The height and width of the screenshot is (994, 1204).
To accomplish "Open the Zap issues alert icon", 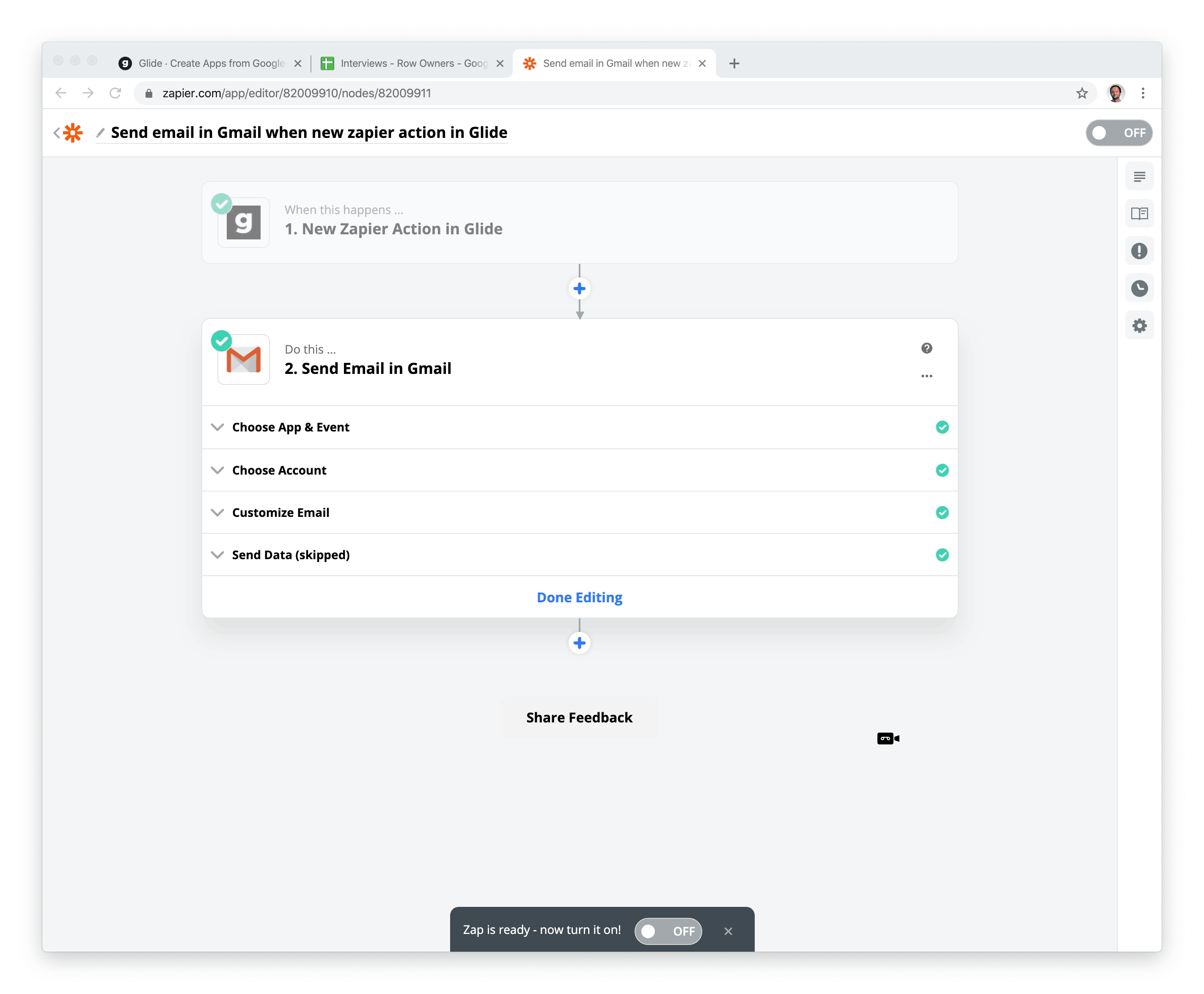I will 1139,251.
